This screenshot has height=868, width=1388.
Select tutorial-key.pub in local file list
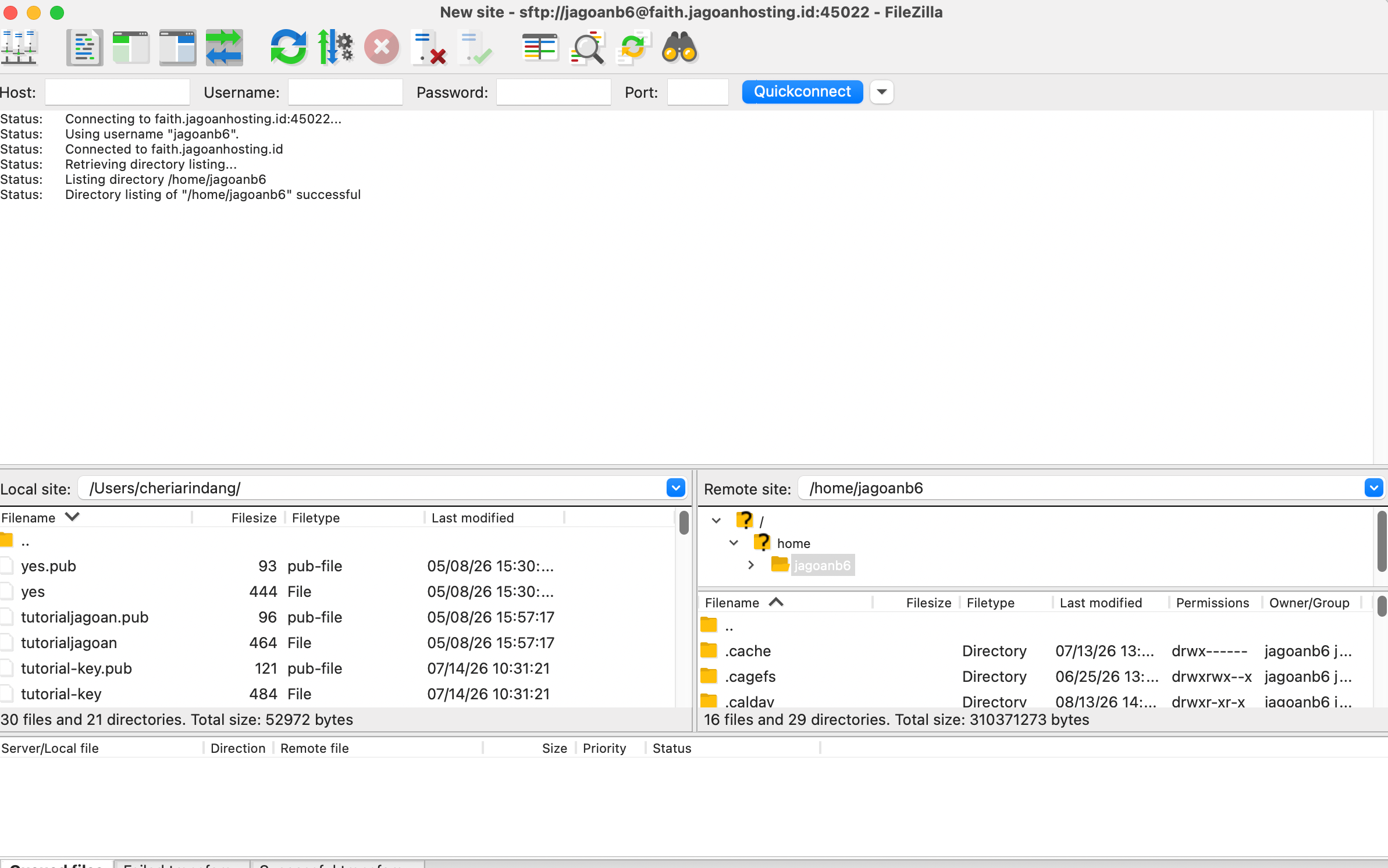[76, 668]
